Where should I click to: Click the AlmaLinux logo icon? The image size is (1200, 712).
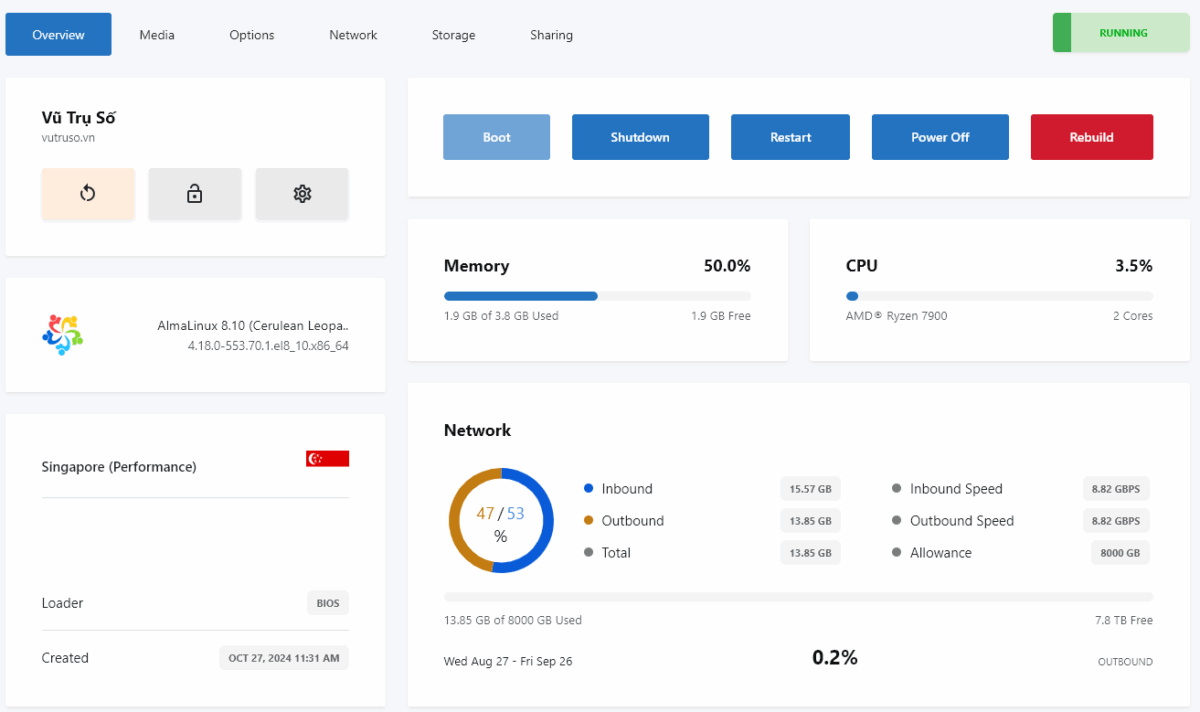(63, 335)
